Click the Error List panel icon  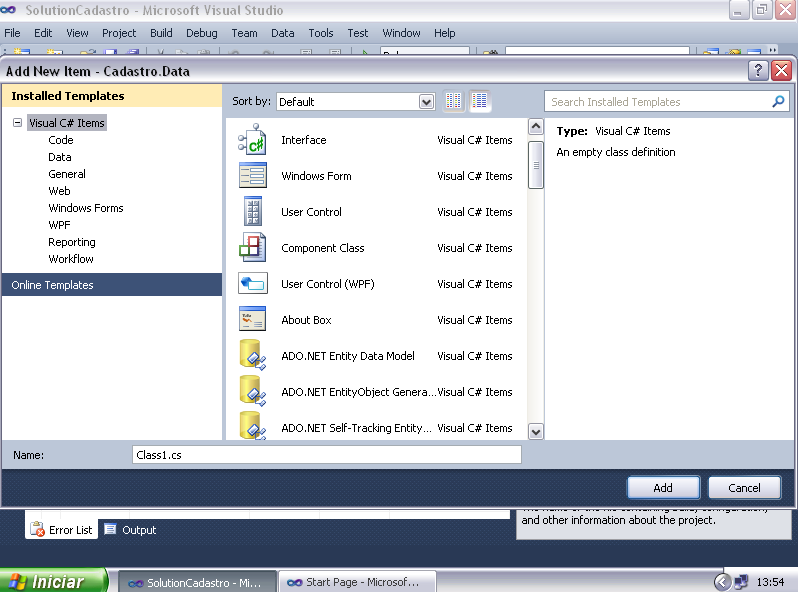[x=37, y=529]
